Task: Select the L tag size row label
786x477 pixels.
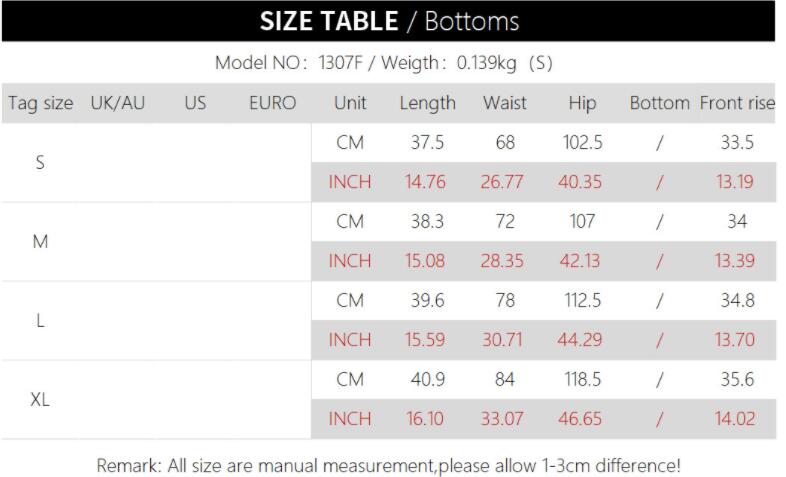Action: pos(40,320)
